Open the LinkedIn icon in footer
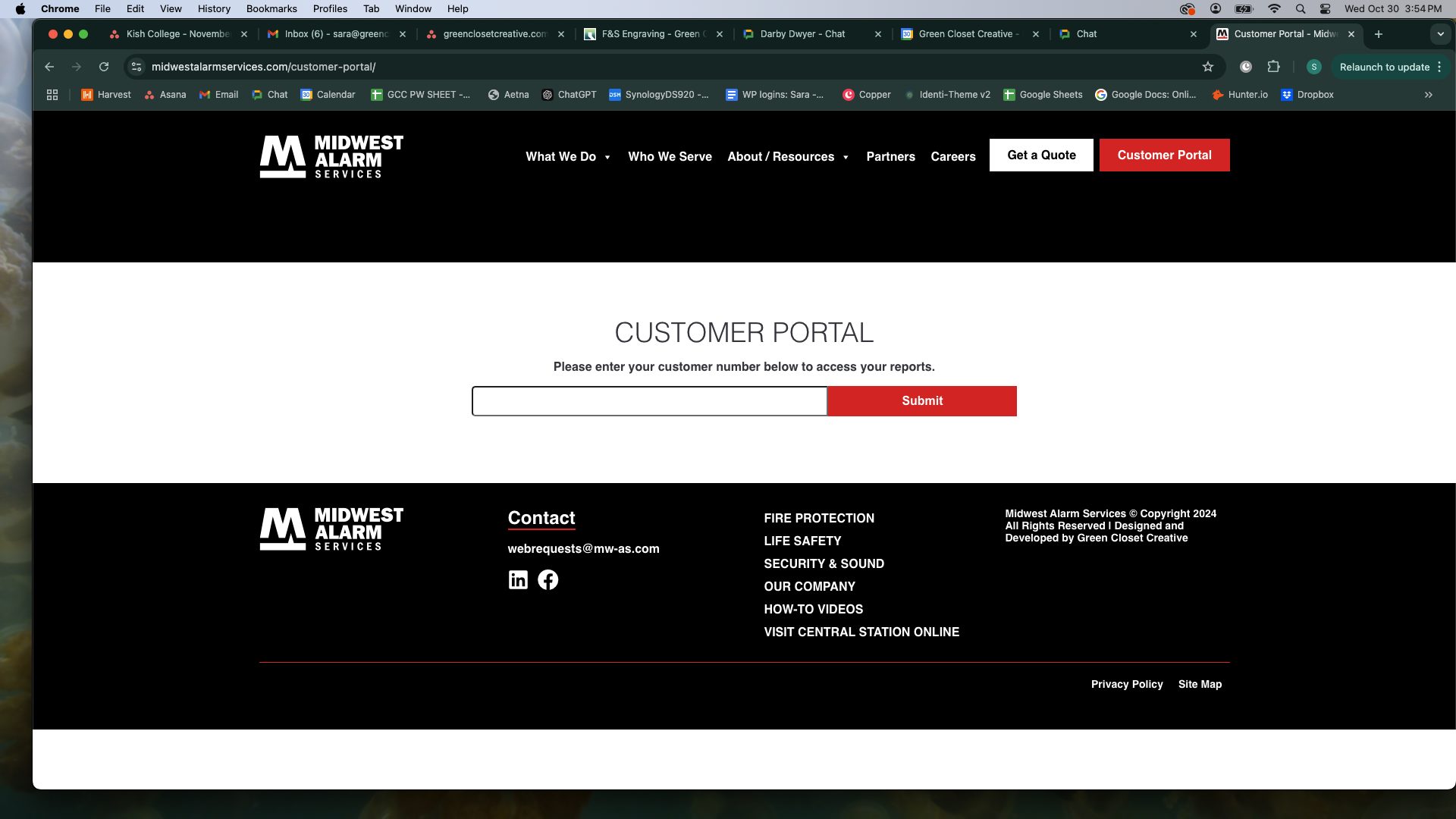 (518, 580)
